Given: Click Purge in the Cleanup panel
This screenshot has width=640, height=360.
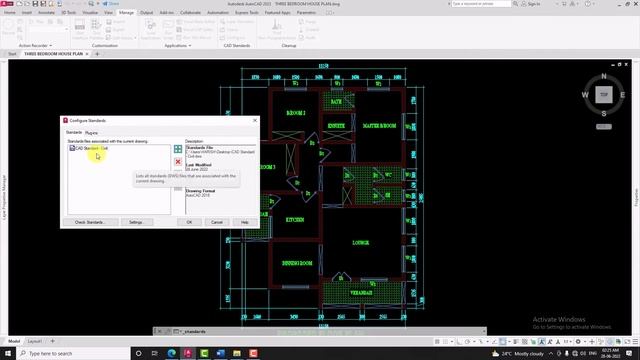Looking at the screenshot, I should coord(308,22).
